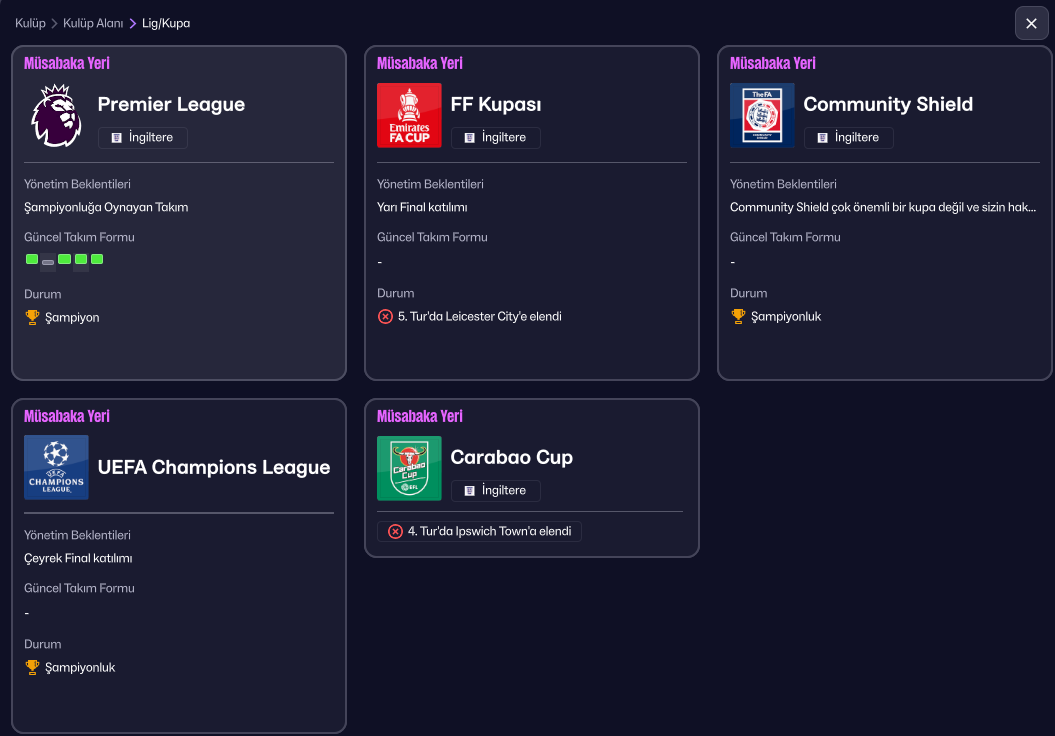The height and width of the screenshot is (736, 1055).
Task: Click the trophy icon beside Şampiyon
Action: (32, 317)
